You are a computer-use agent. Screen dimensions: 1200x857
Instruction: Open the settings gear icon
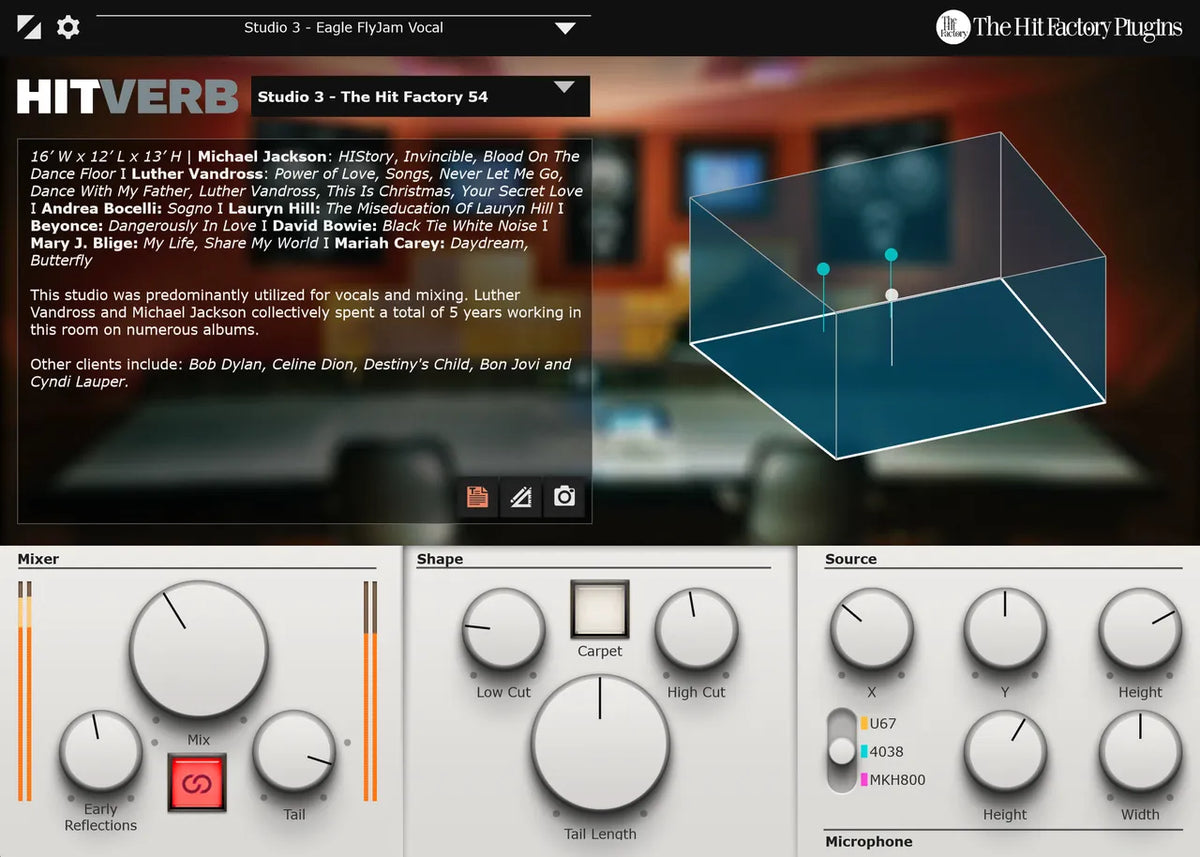point(66,27)
